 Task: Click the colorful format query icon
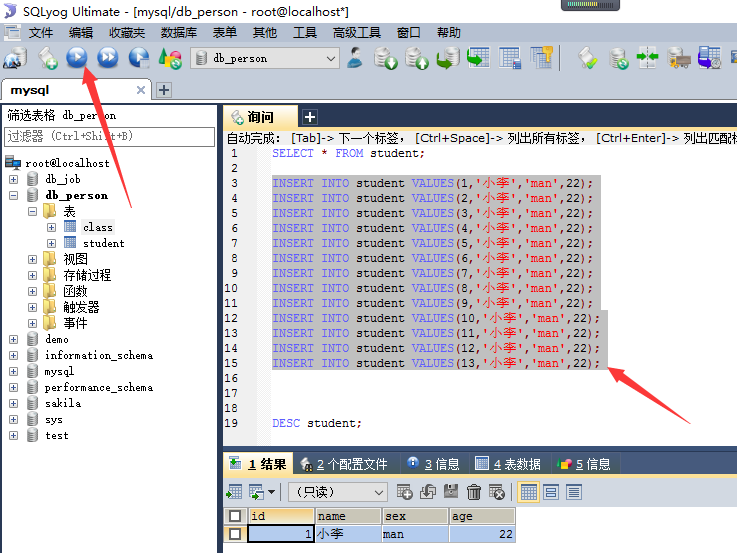[x=170, y=58]
